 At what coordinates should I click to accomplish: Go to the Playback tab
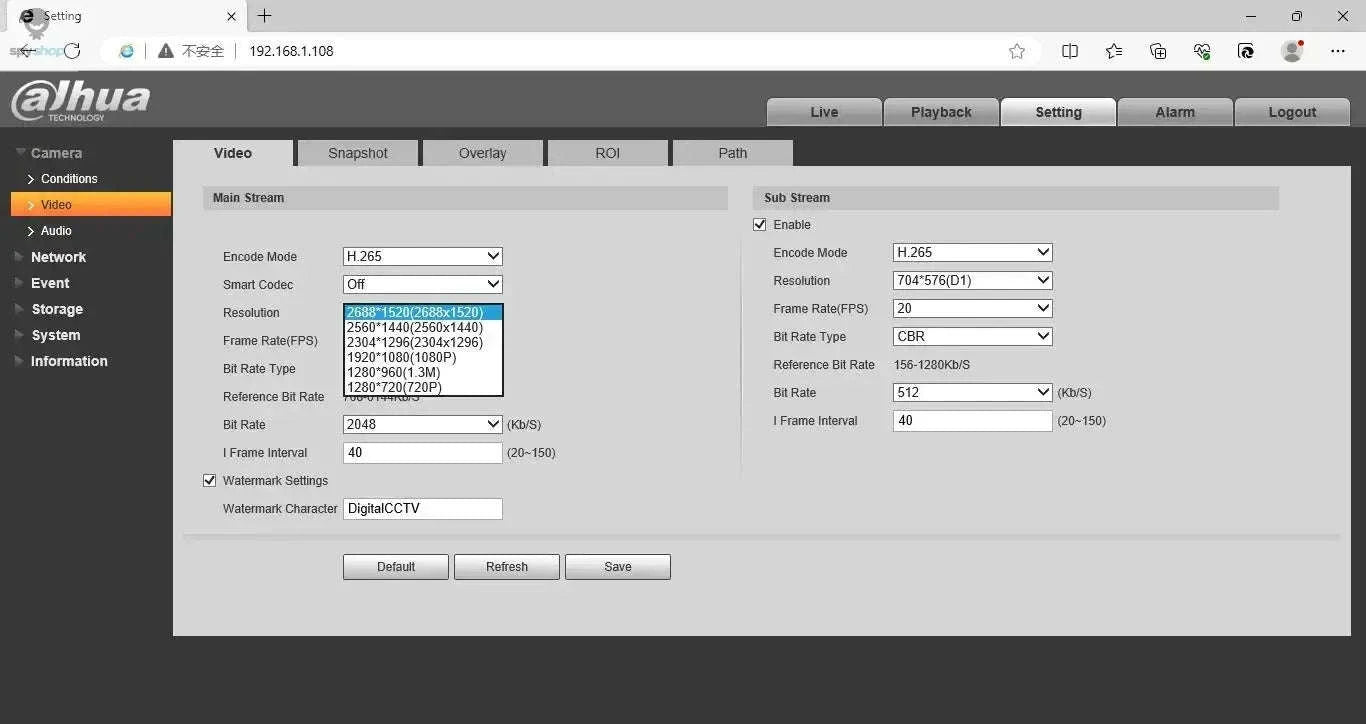tap(941, 112)
